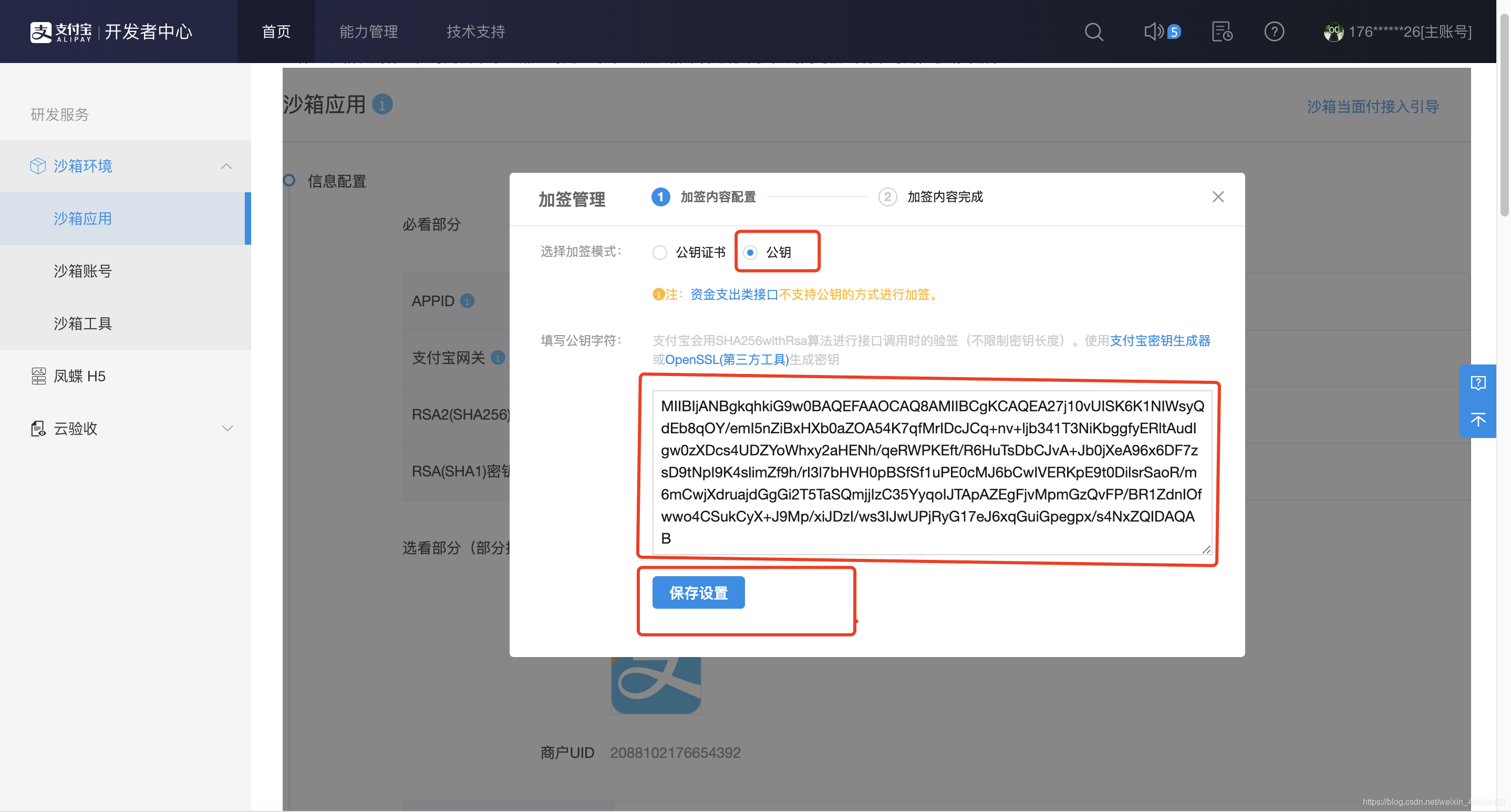The image size is (1511, 812).
Task: Click info icon beside APPID
Action: tap(468, 301)
